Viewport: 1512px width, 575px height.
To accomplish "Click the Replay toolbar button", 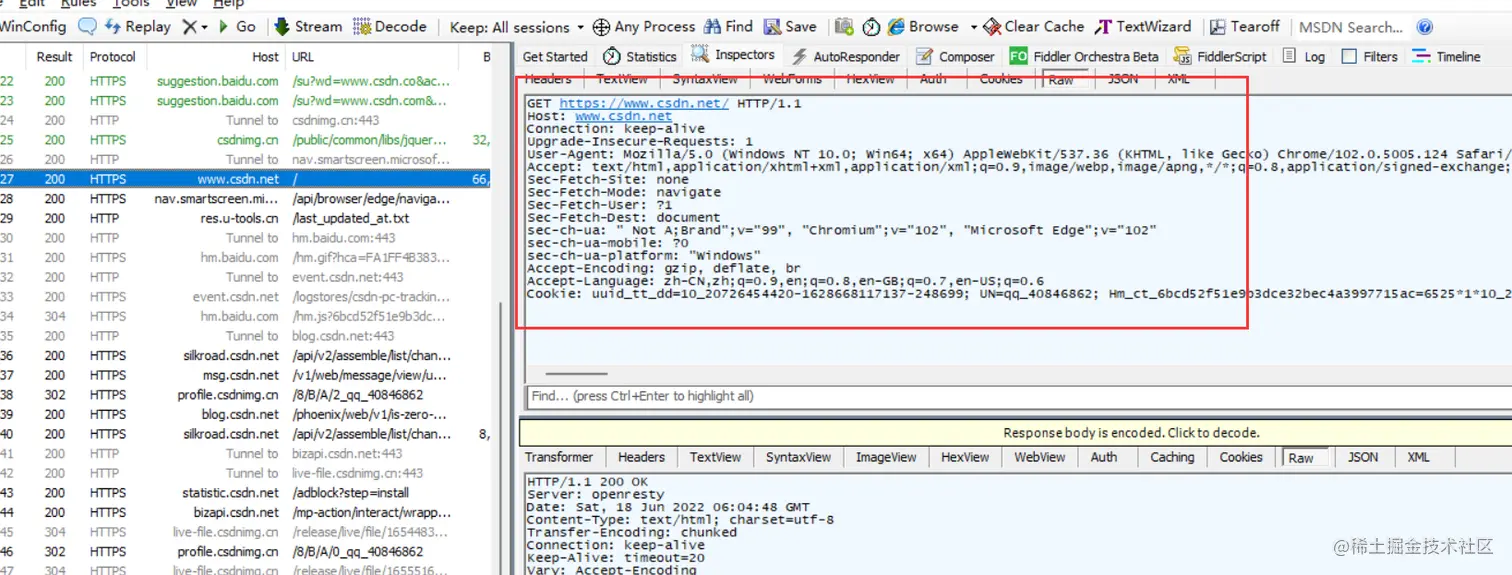I will (137, 27).
